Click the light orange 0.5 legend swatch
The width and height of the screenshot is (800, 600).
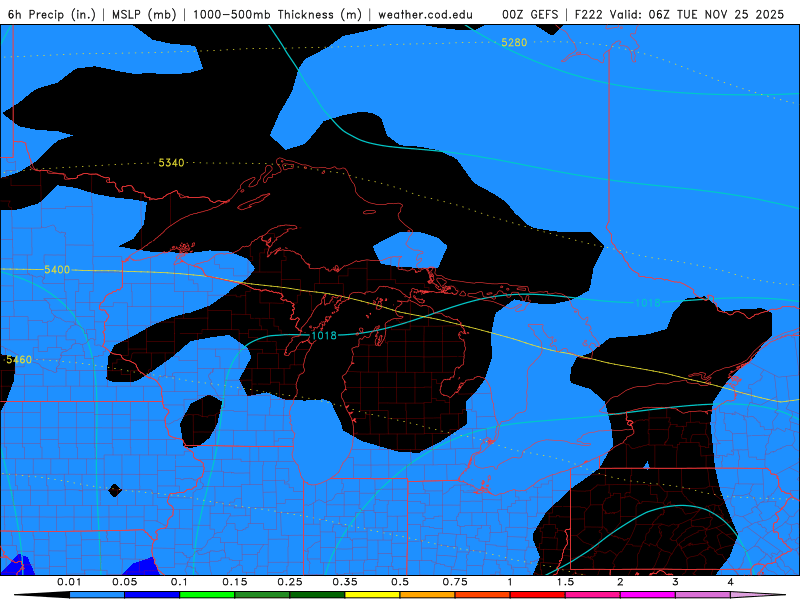tap(428, 595)
